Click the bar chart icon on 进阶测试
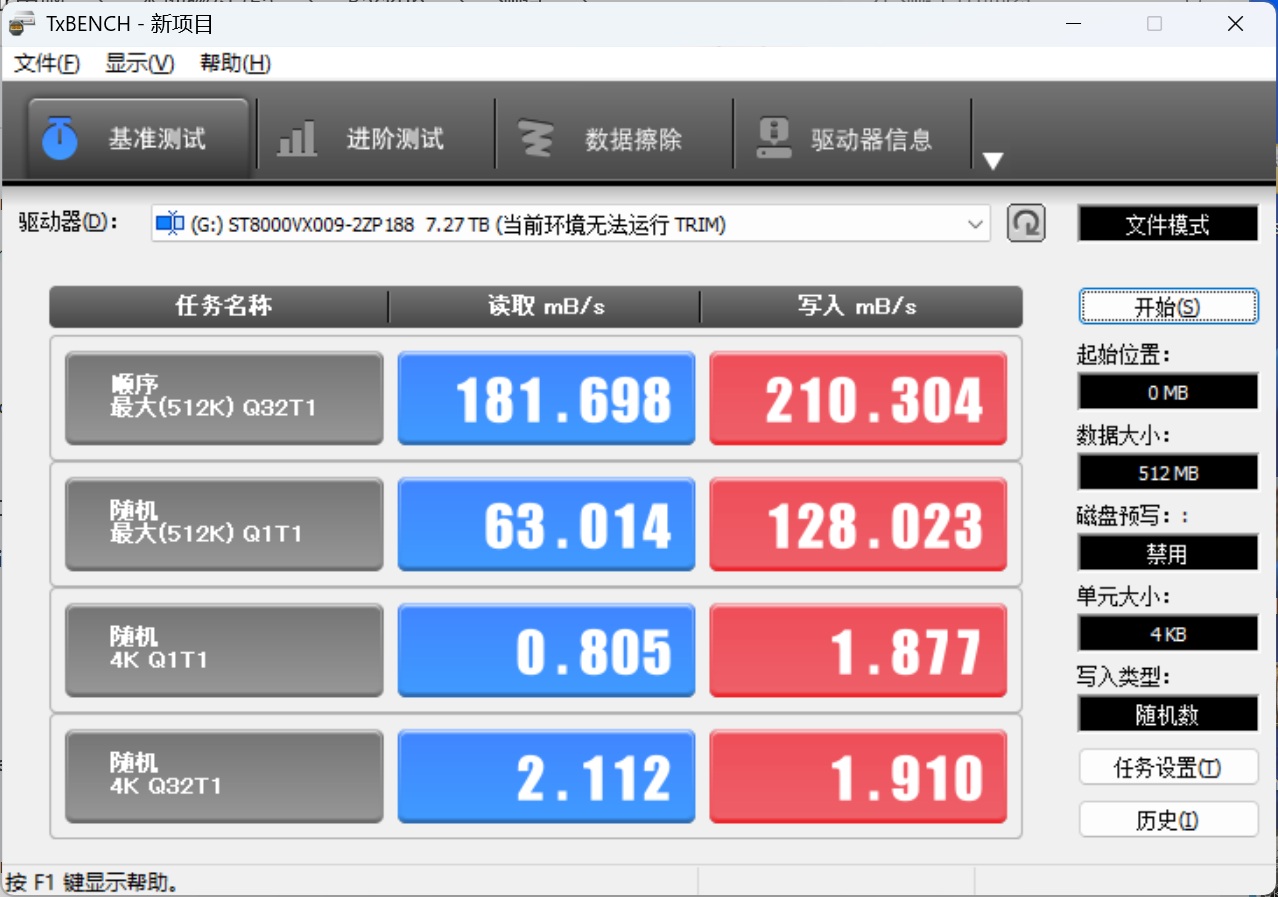This screenshot has width=1278, height=897. (296, 138)
